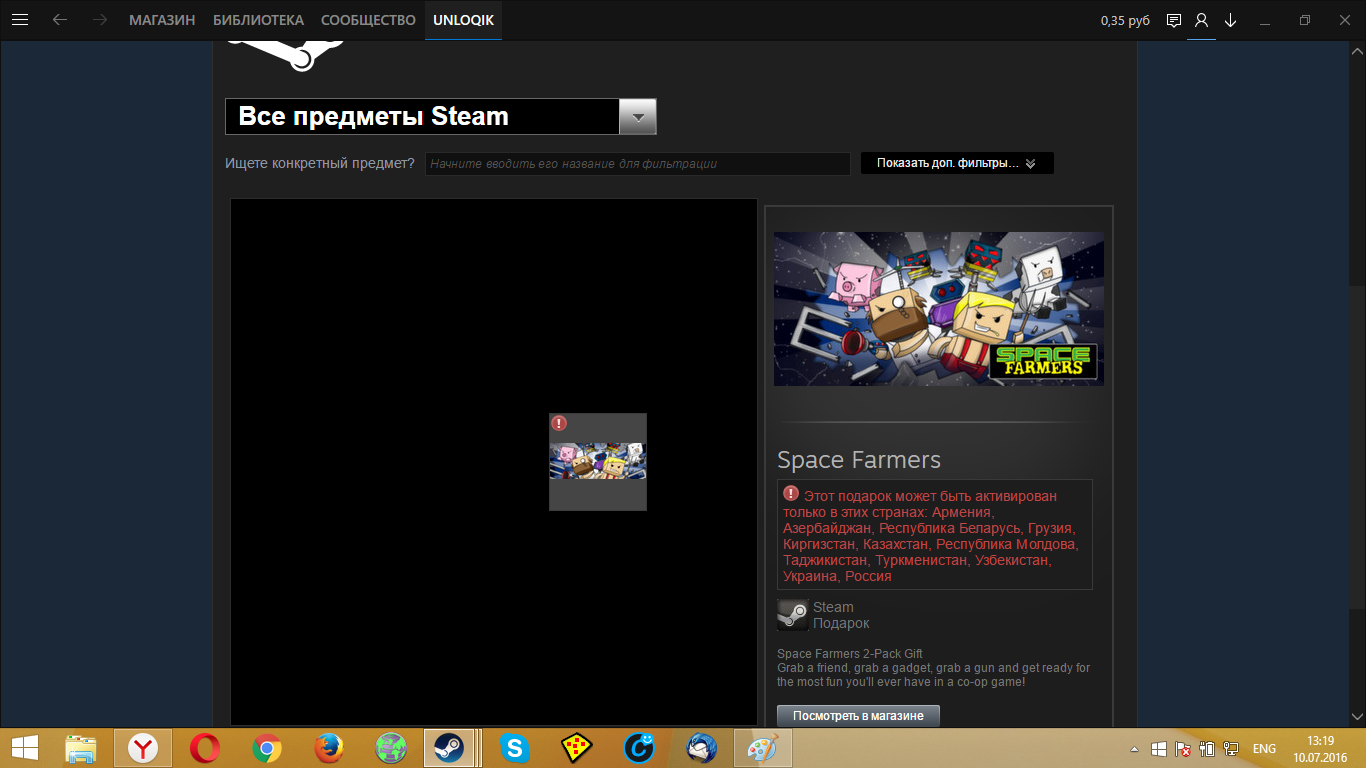This screenshot has width=1366, height=768.
Task: Open Thunderbird from taskbar
Action: pyautogui.click(x=701, y=748)
